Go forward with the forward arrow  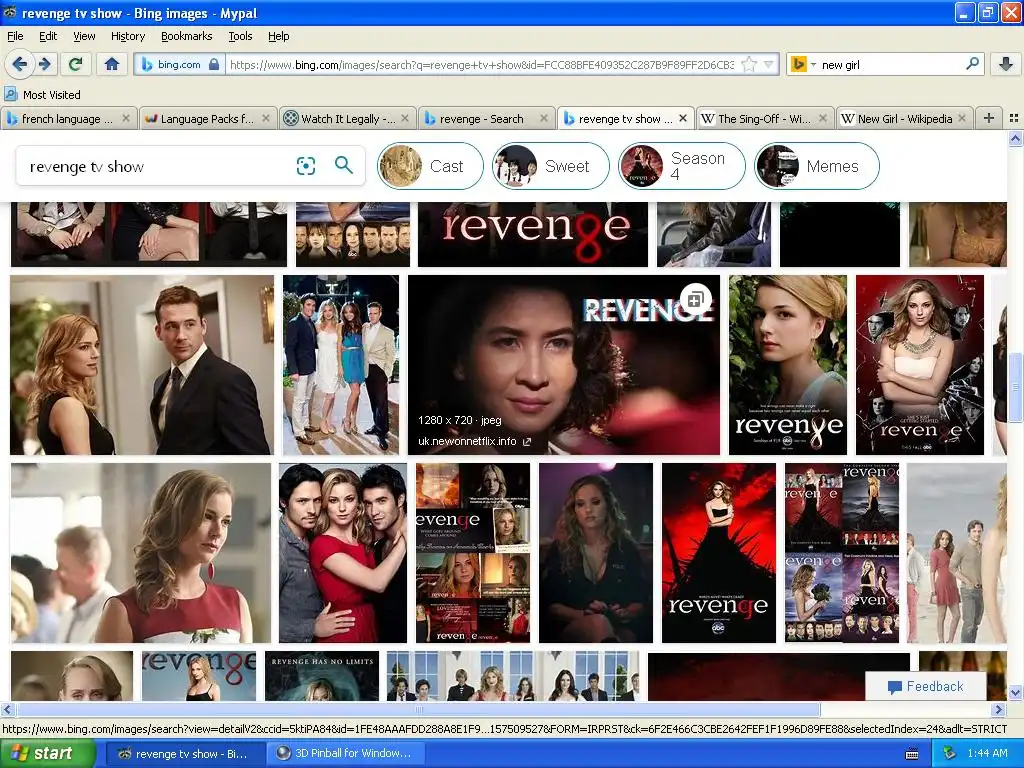point(45,64)
